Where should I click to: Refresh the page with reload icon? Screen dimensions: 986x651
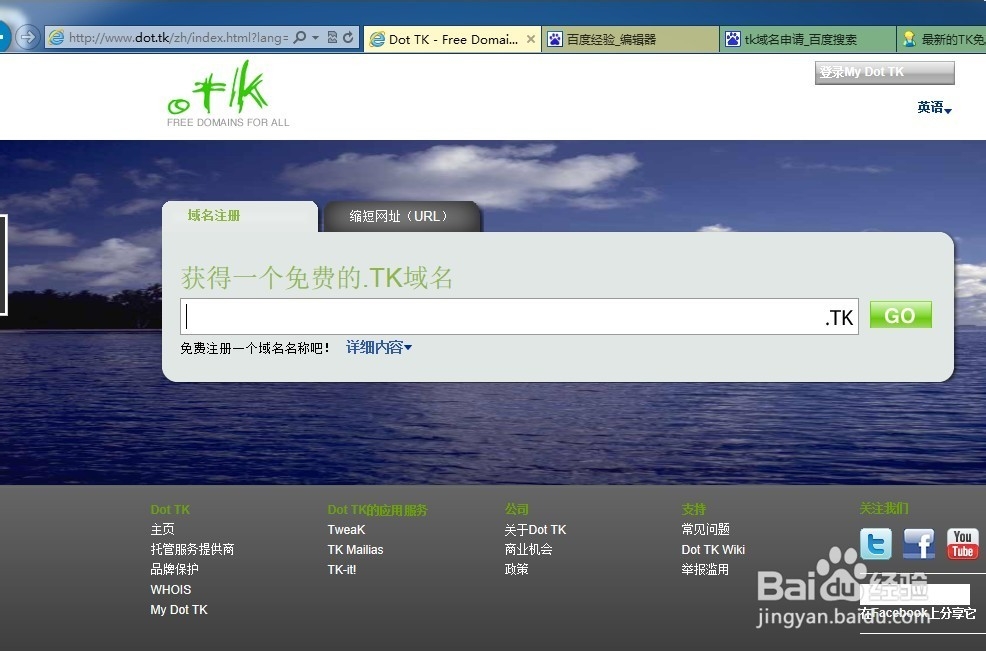[x=348, y=37]
